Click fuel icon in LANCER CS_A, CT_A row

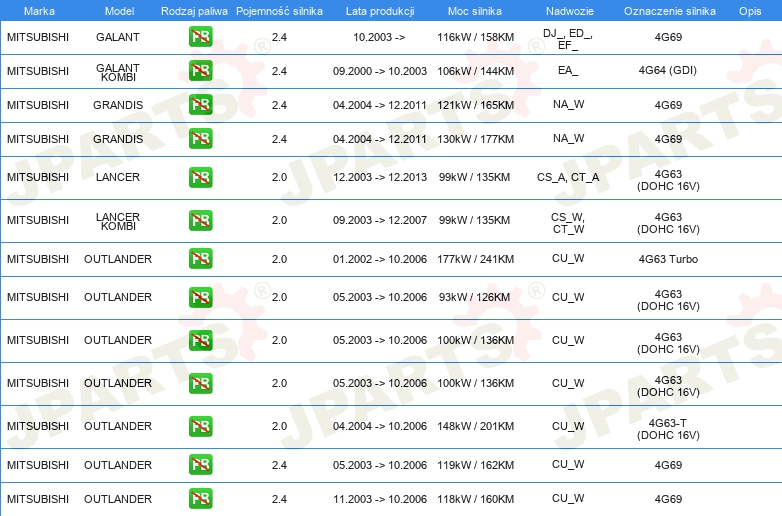pos(200,177)
